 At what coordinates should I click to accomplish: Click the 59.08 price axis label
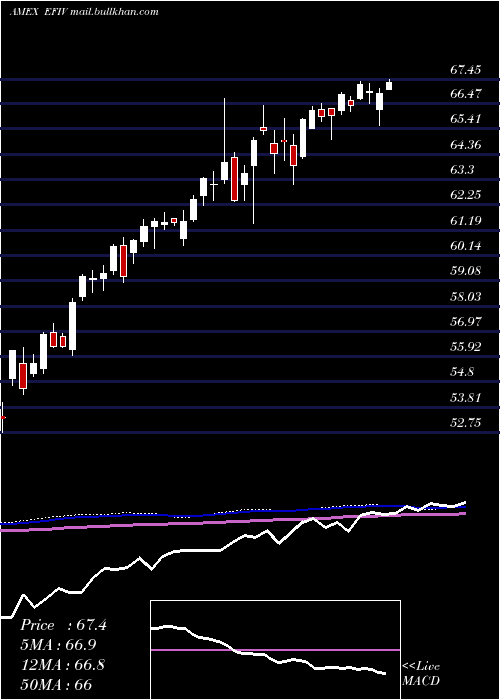click(x=466, y=271)
